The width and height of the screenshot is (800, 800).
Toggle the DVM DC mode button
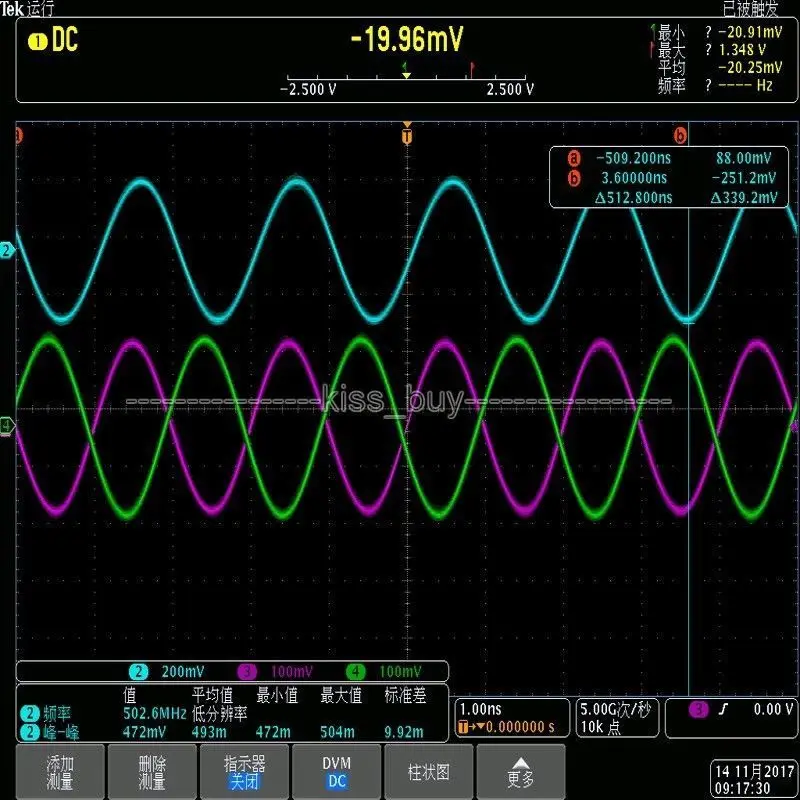336,772
